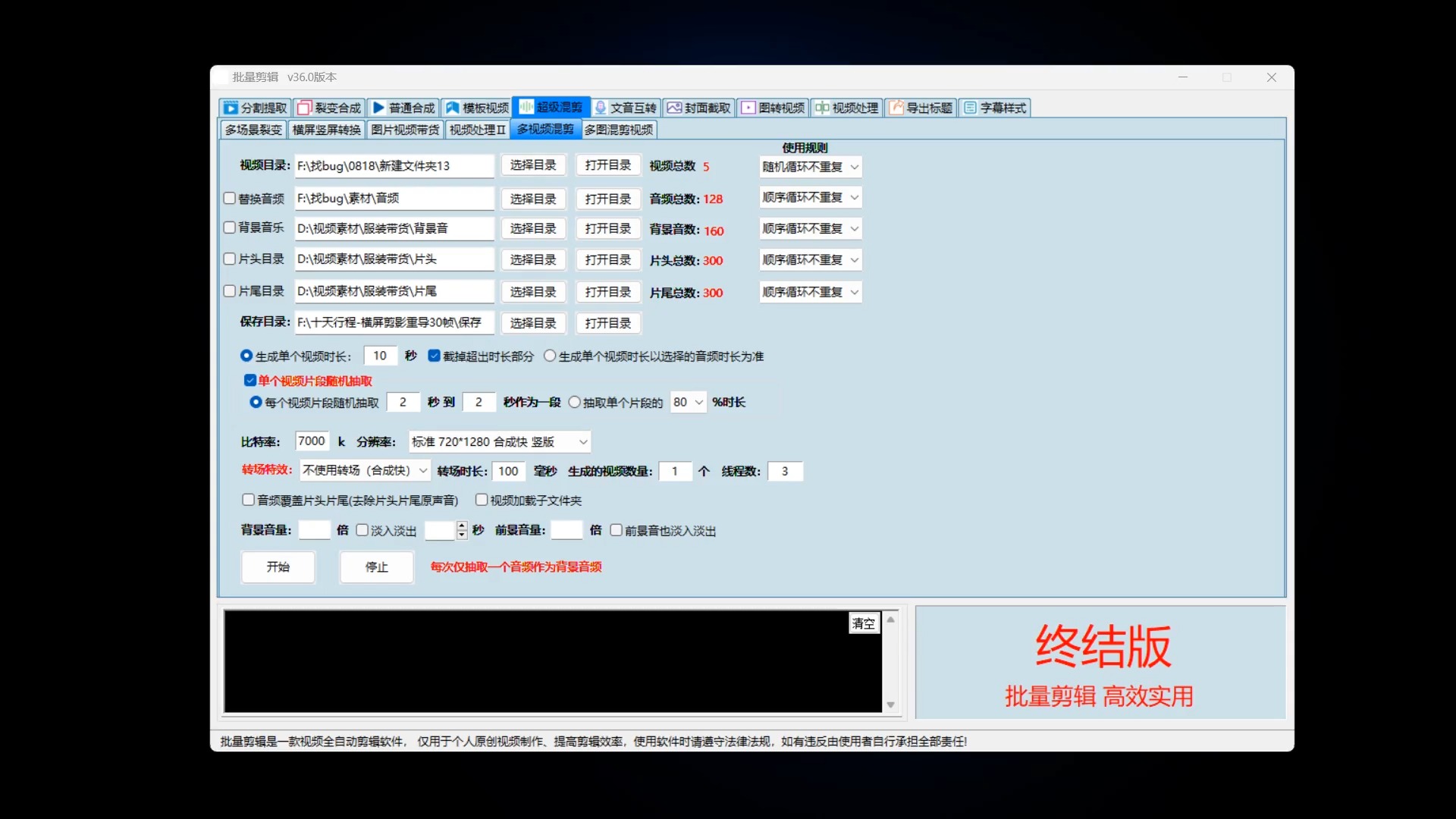The width and height of the screenshot is (1456, 819).
Task: Enable the 替换音频 checkbox
Action: click(230, 198)
